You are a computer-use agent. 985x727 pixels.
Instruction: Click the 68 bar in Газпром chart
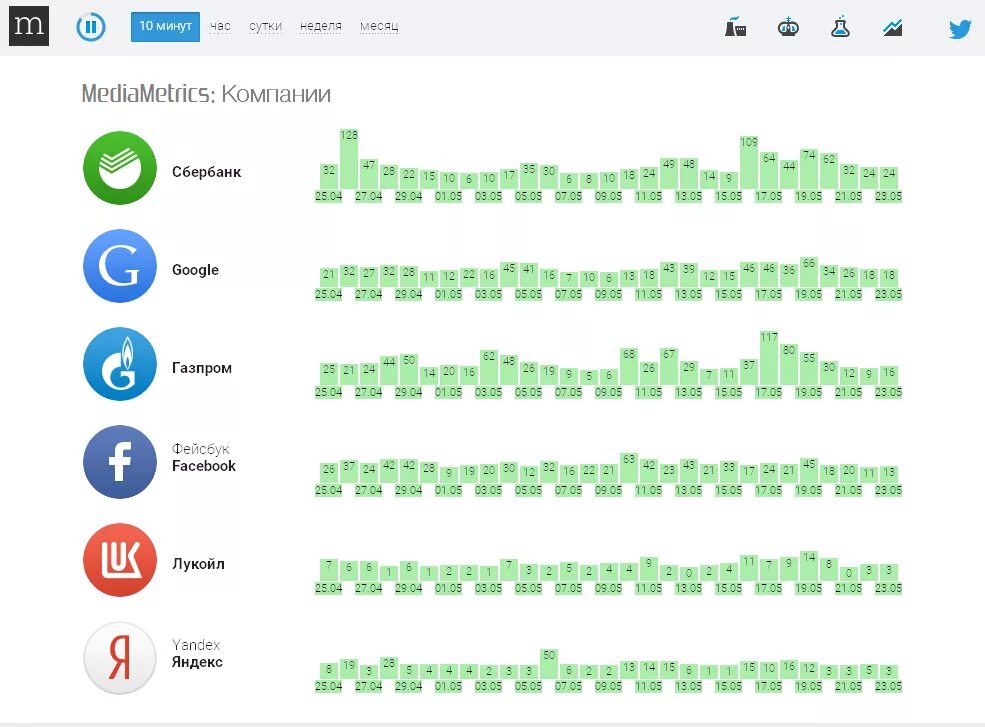(x=629, y=366)
